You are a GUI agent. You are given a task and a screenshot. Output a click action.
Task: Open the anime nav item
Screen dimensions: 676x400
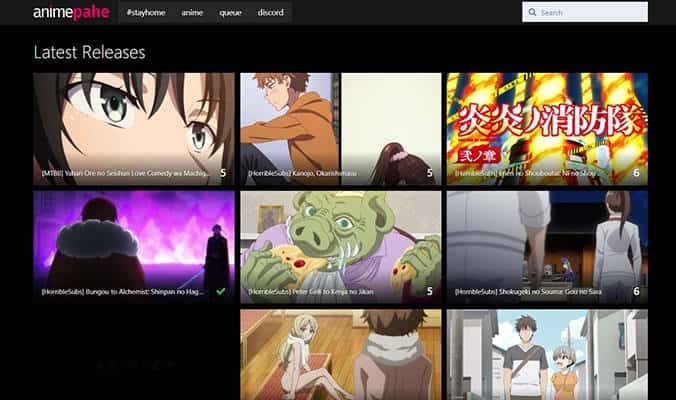point(192,12)
